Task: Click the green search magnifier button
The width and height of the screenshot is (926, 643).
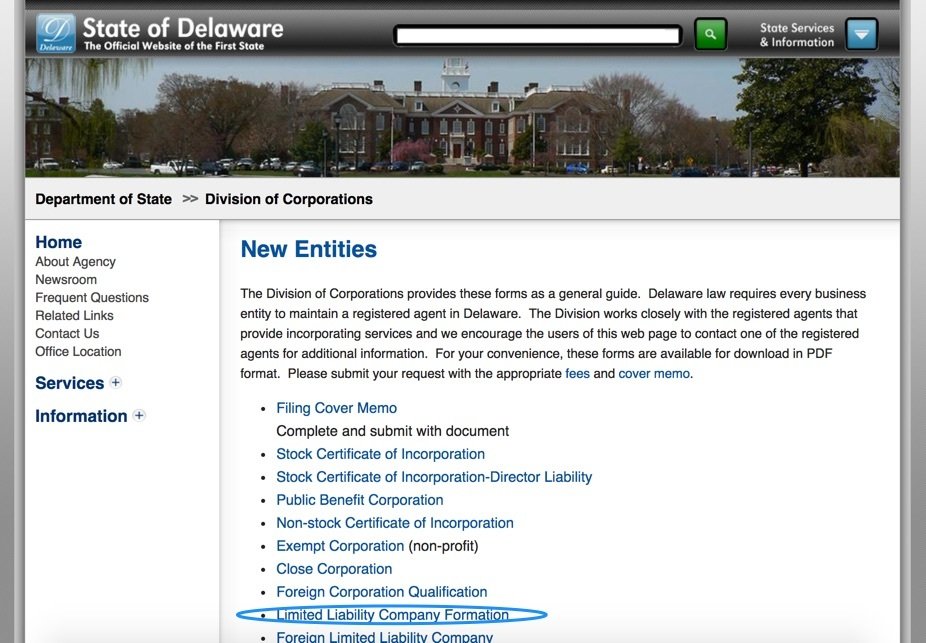Action: click(x=710, y=34)
